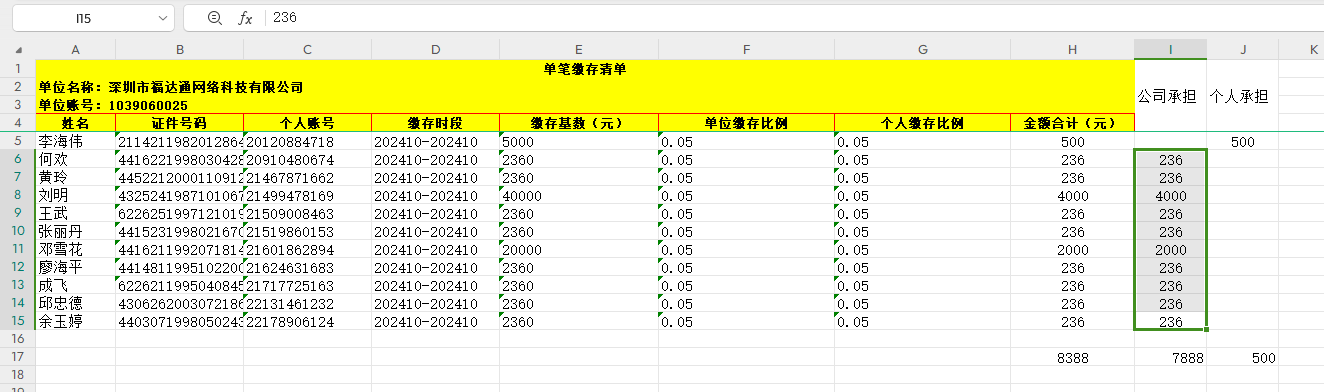Select column I header
Screen dimensions: 1324x392
(x=1170, y=49)
